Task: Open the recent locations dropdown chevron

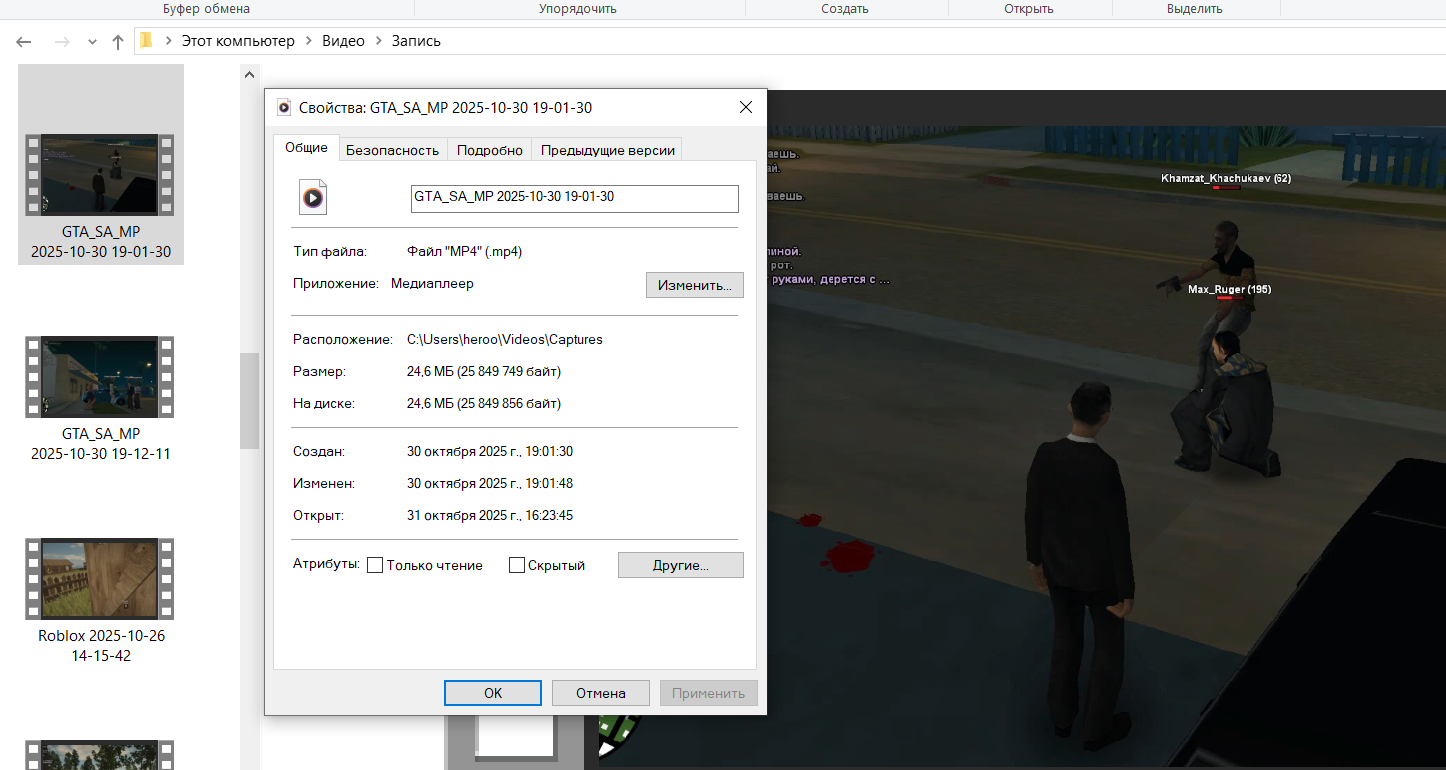Action: tap(93, 42)
